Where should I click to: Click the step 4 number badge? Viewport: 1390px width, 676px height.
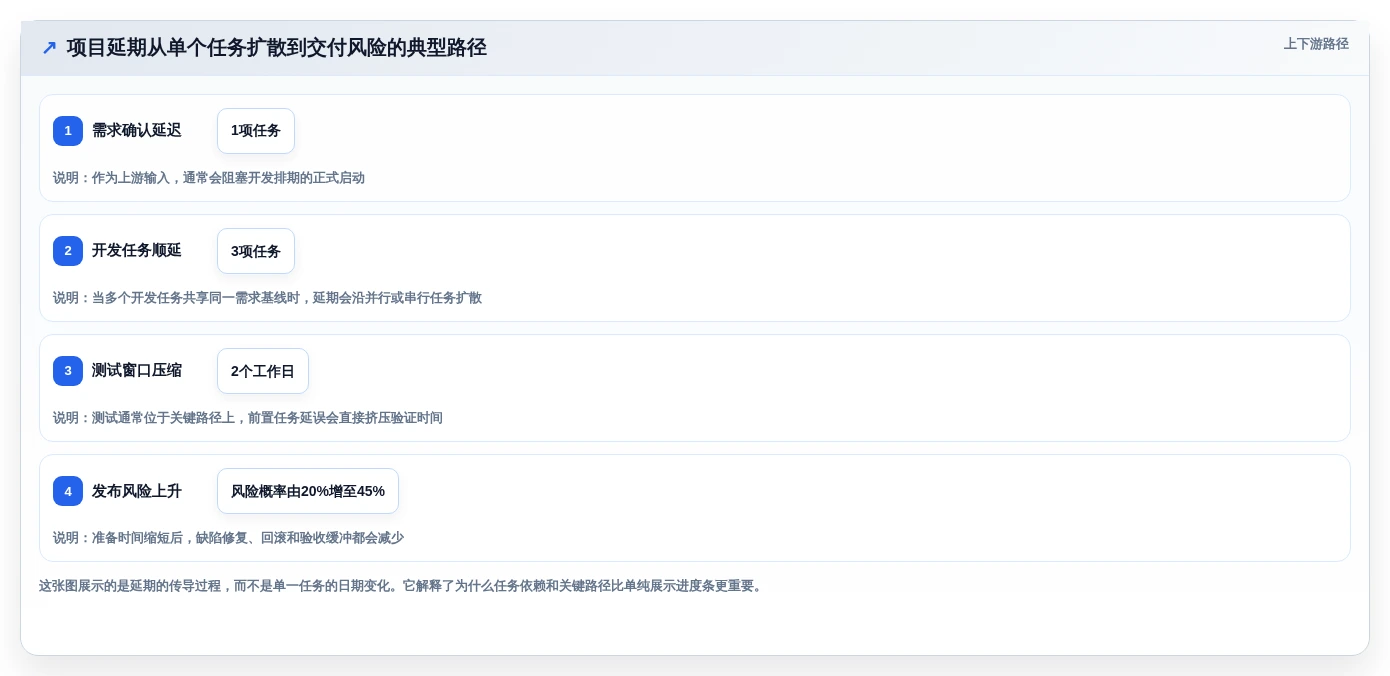[x=68, y=491]
